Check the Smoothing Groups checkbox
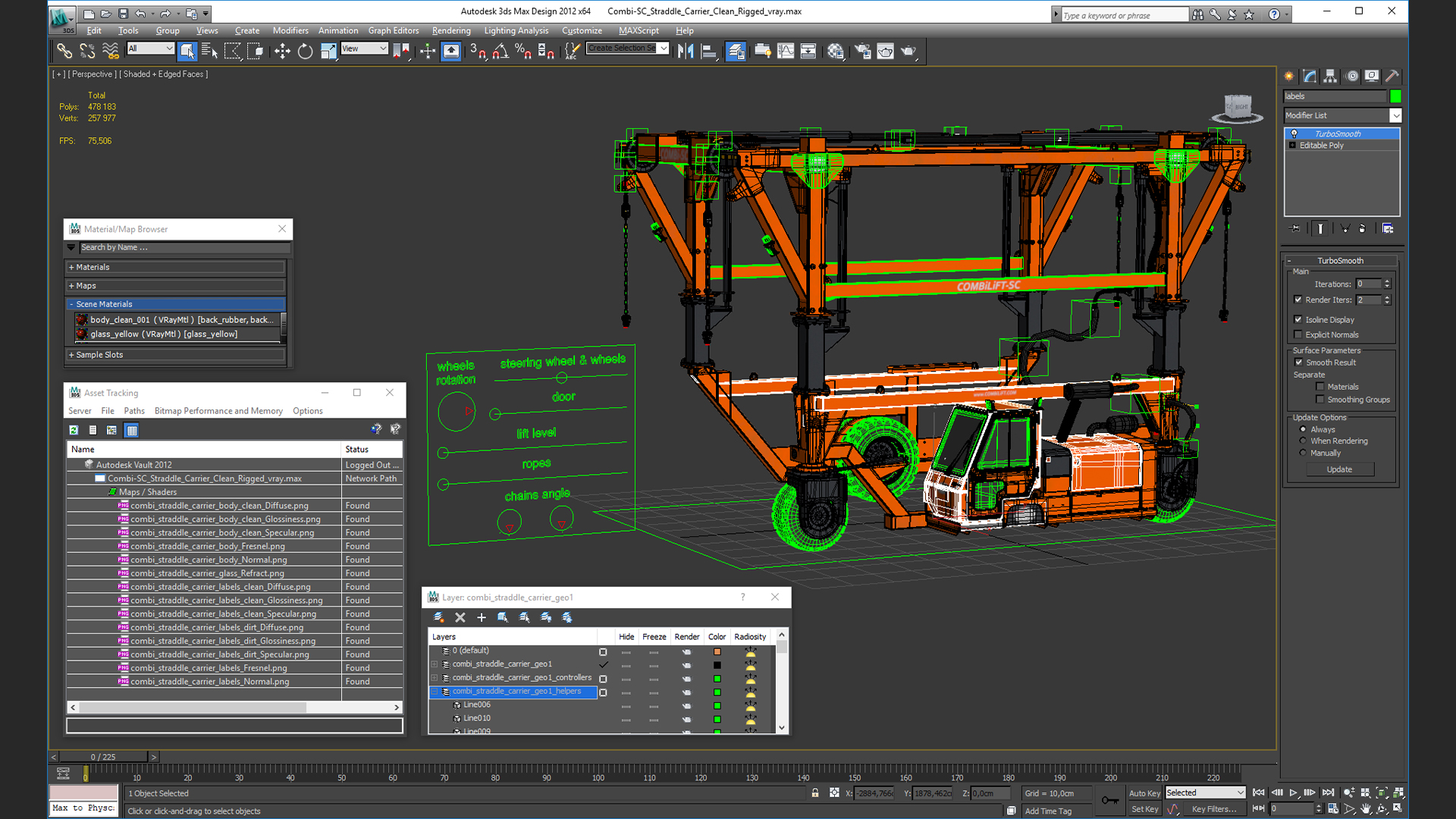Viewport: 1456px width, 819px height. 1320,400
